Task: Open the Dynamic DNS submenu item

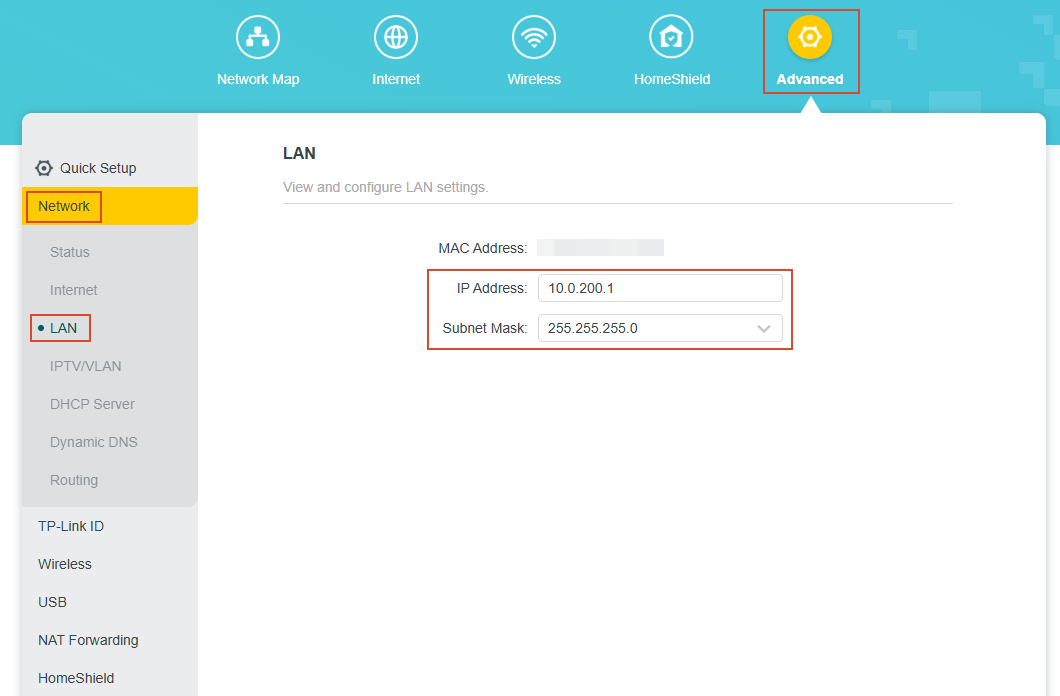Action: (94, 442)
